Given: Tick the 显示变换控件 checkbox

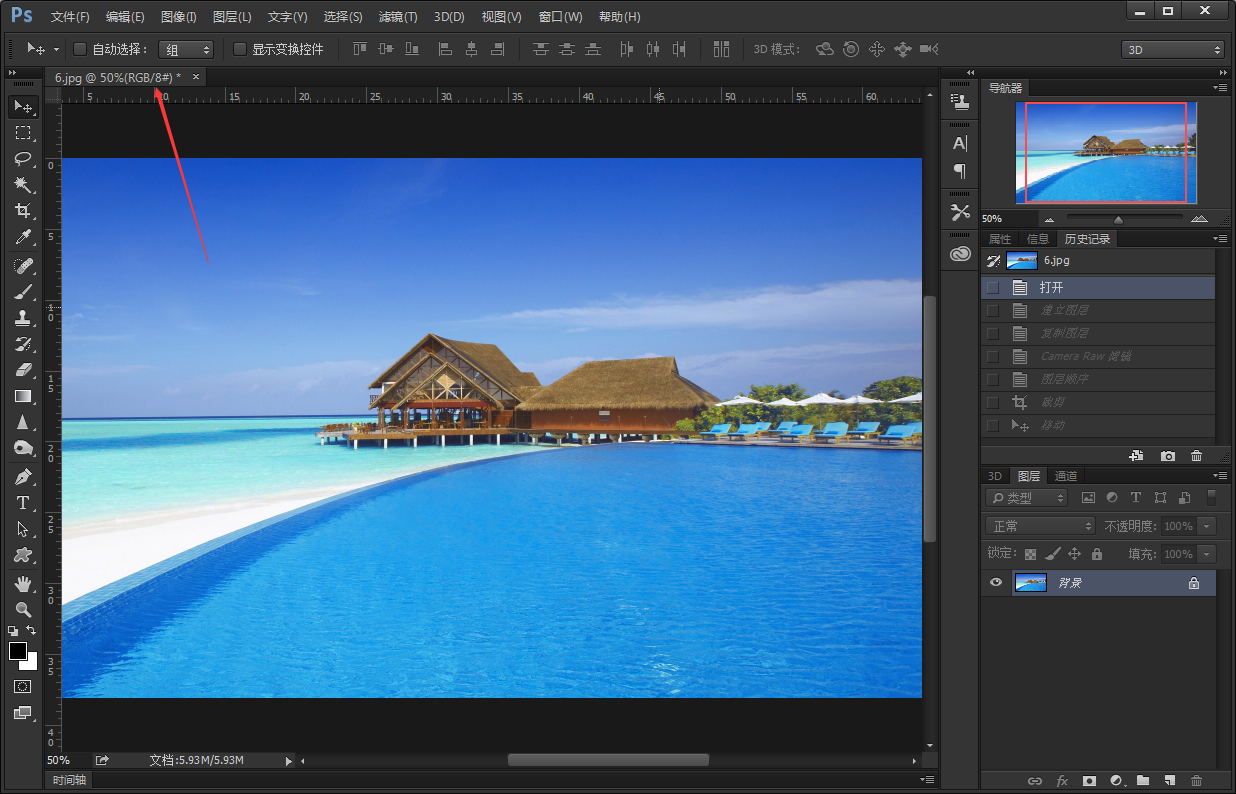Looking at the screenshot, I should (240, 49).
